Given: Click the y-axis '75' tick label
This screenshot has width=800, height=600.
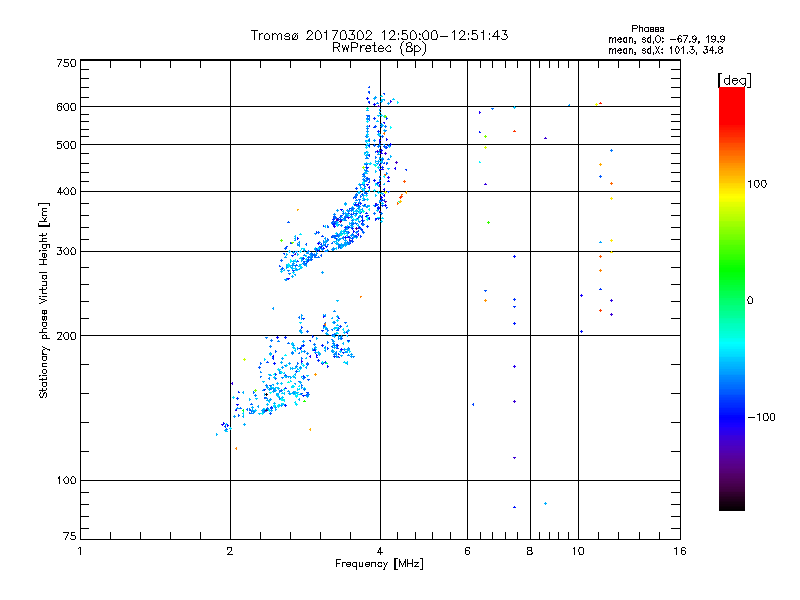Looking at the screenshot, I should (x=70, y=536).
